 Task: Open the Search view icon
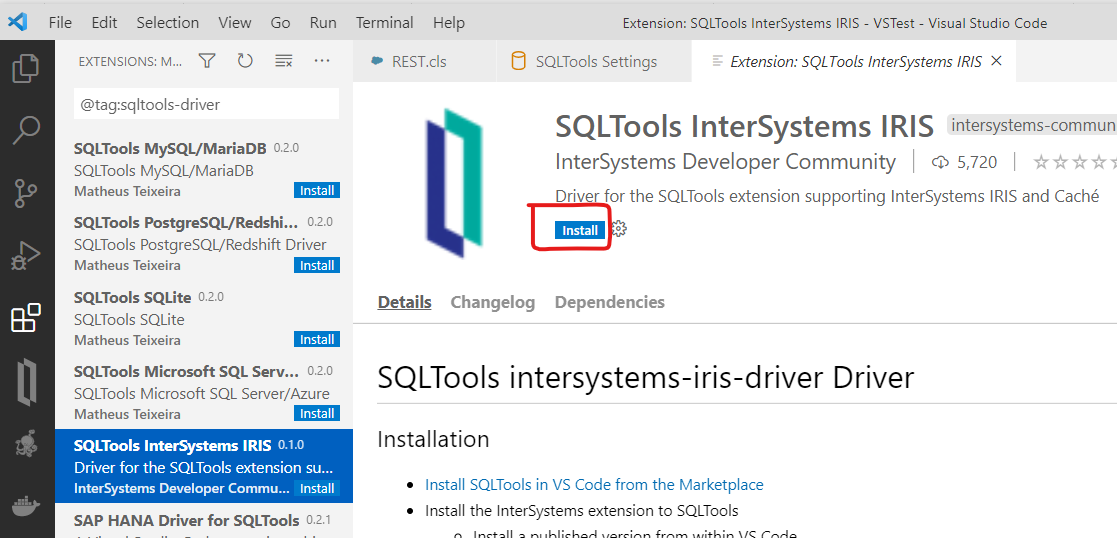click(x=26, y=130)
